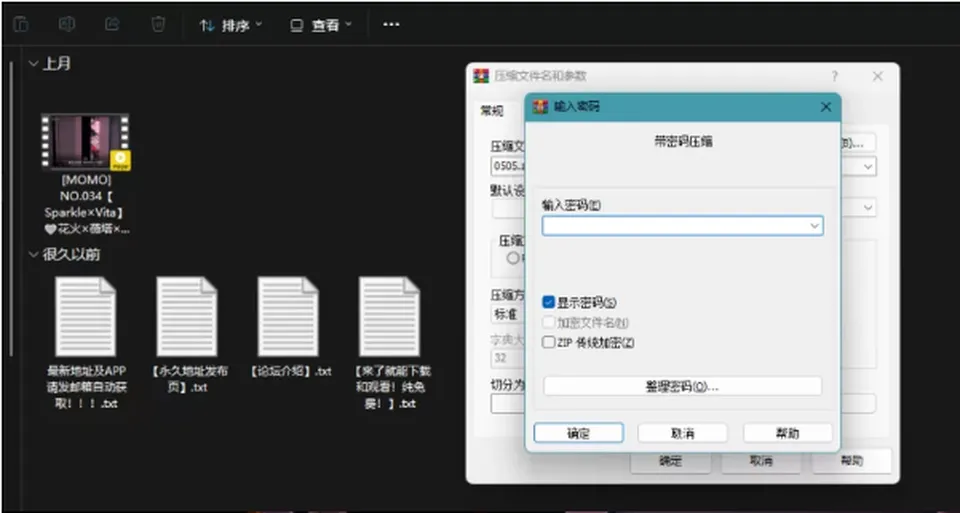Uncheck the 显示密码 checkbox
Image resolution: width=960 pixels, height=513 pixels.
[x=549, y=302]
